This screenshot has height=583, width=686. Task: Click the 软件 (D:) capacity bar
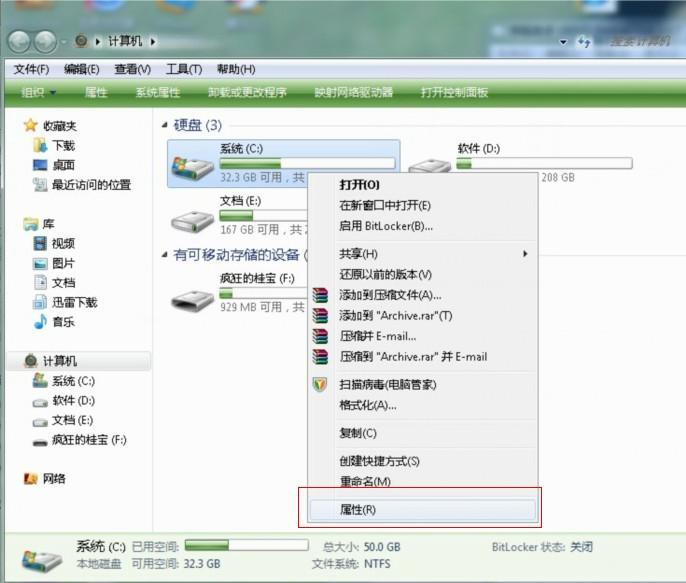(x=544, y=164)
